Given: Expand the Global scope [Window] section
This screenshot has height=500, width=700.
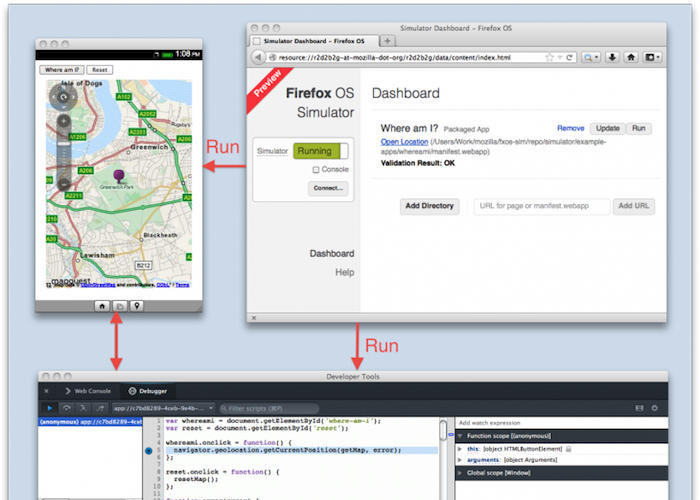Looking at the screenshot, I should (462, 474).
